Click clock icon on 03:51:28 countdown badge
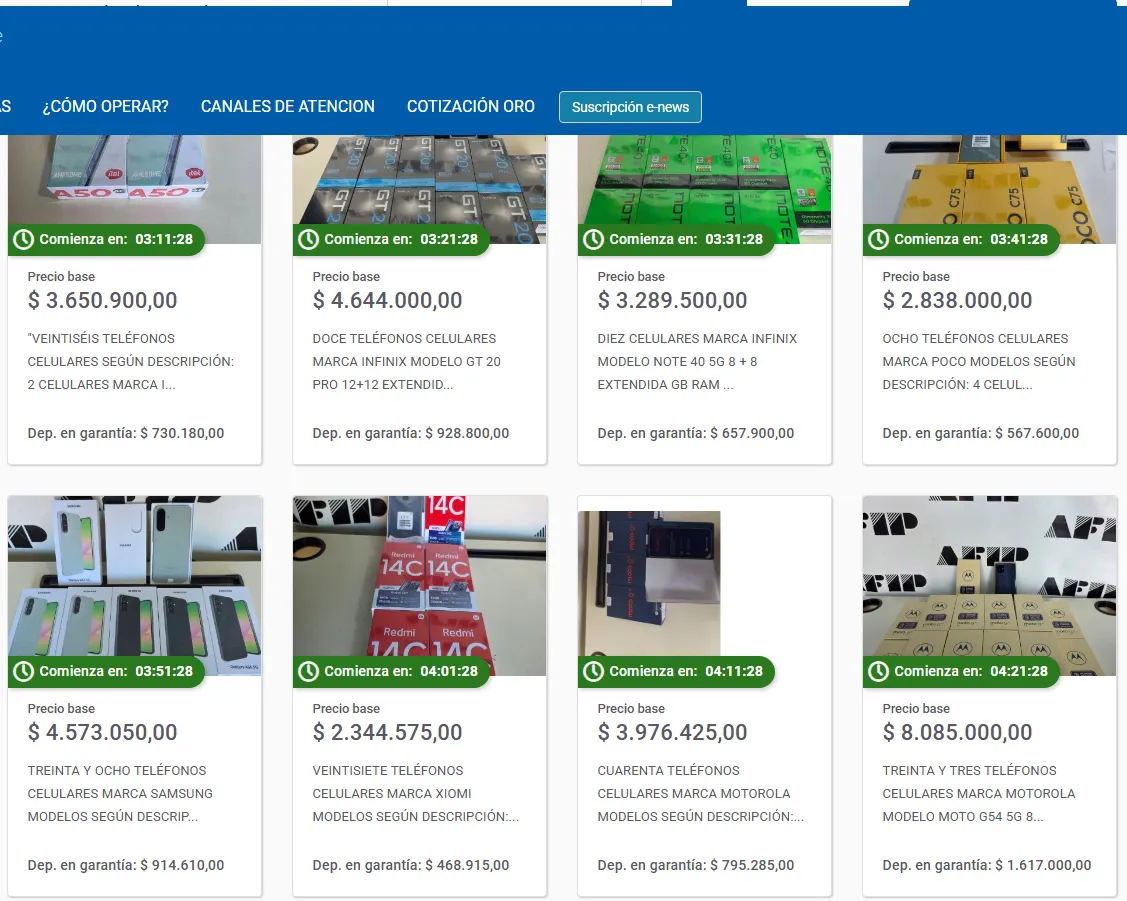1127x901 pixels. pos(24,671)
